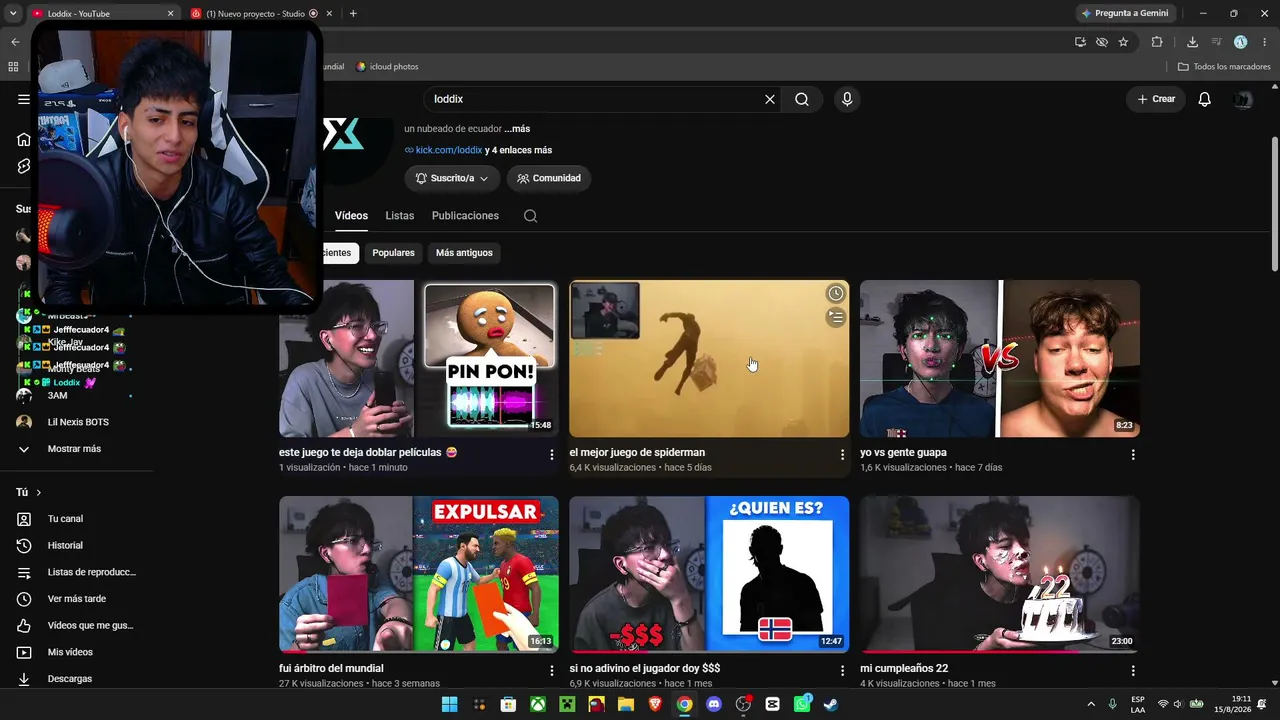Switch to the Loddix - YouTube browser tab
Viewport: 1280px width, 720px height.
pos(102,13)
